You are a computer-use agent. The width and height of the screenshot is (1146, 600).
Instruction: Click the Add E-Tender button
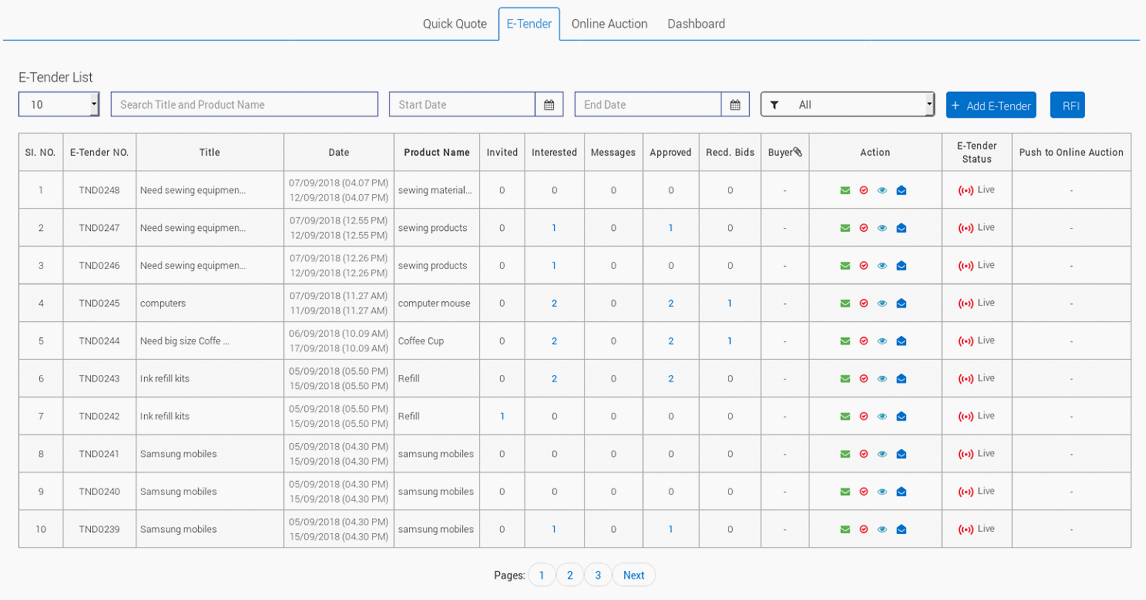(x=991, y=105)
